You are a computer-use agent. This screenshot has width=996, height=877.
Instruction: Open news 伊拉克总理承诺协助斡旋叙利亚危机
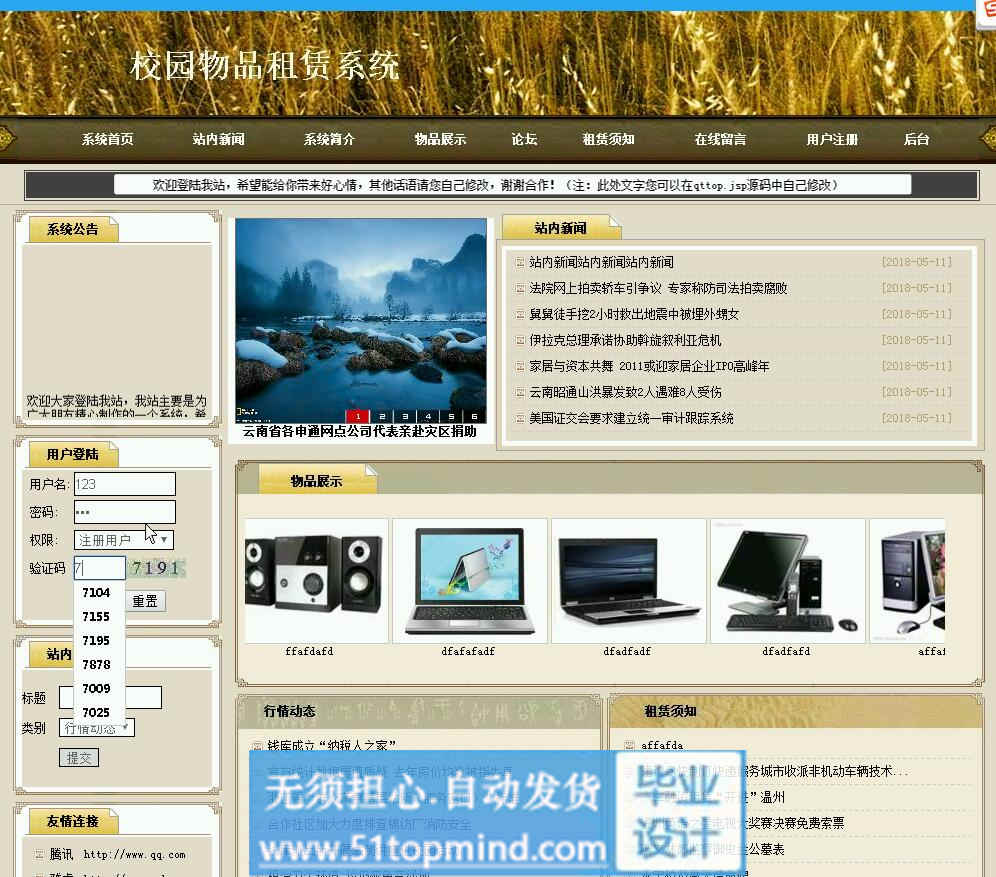pyautogui.click(x=625, y=340)
